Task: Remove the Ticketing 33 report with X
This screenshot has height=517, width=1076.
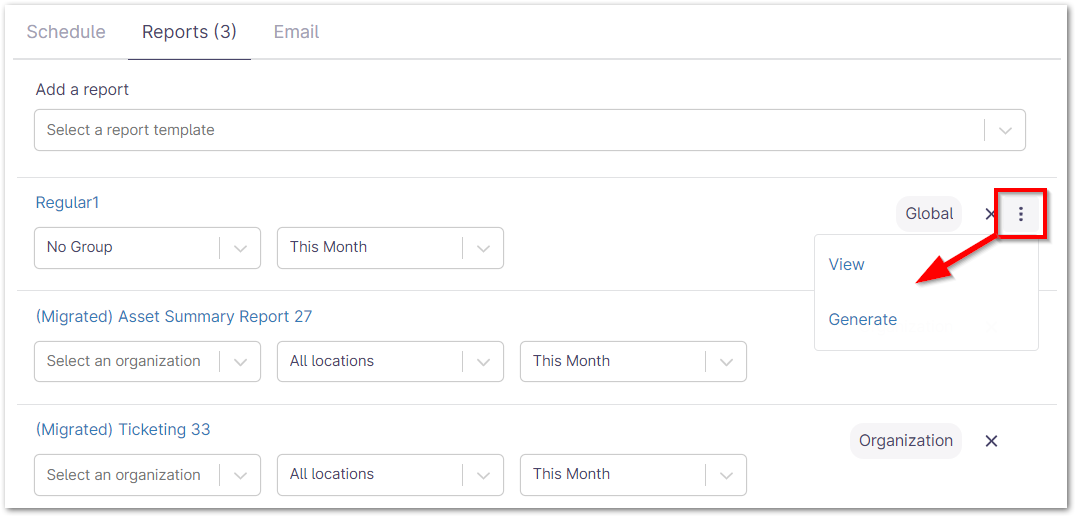Action: [991, 441]
